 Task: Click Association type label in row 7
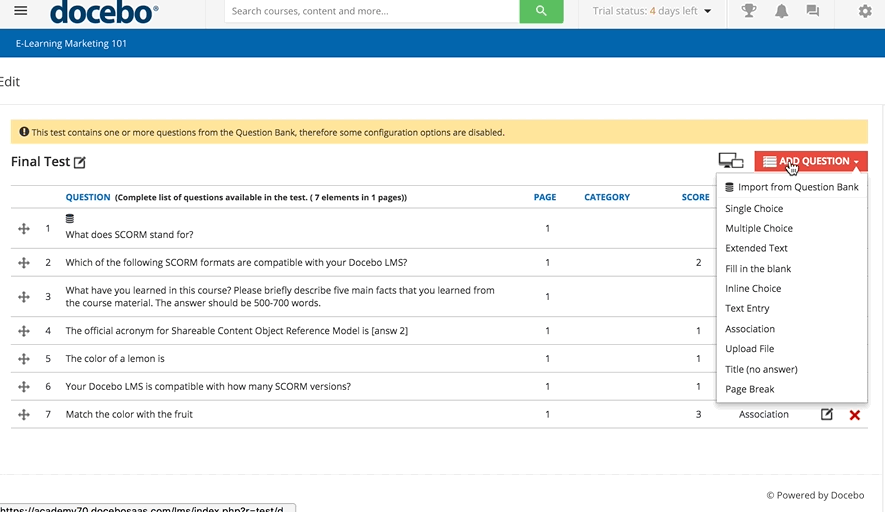pyautogui.click(x=764, y=414)
